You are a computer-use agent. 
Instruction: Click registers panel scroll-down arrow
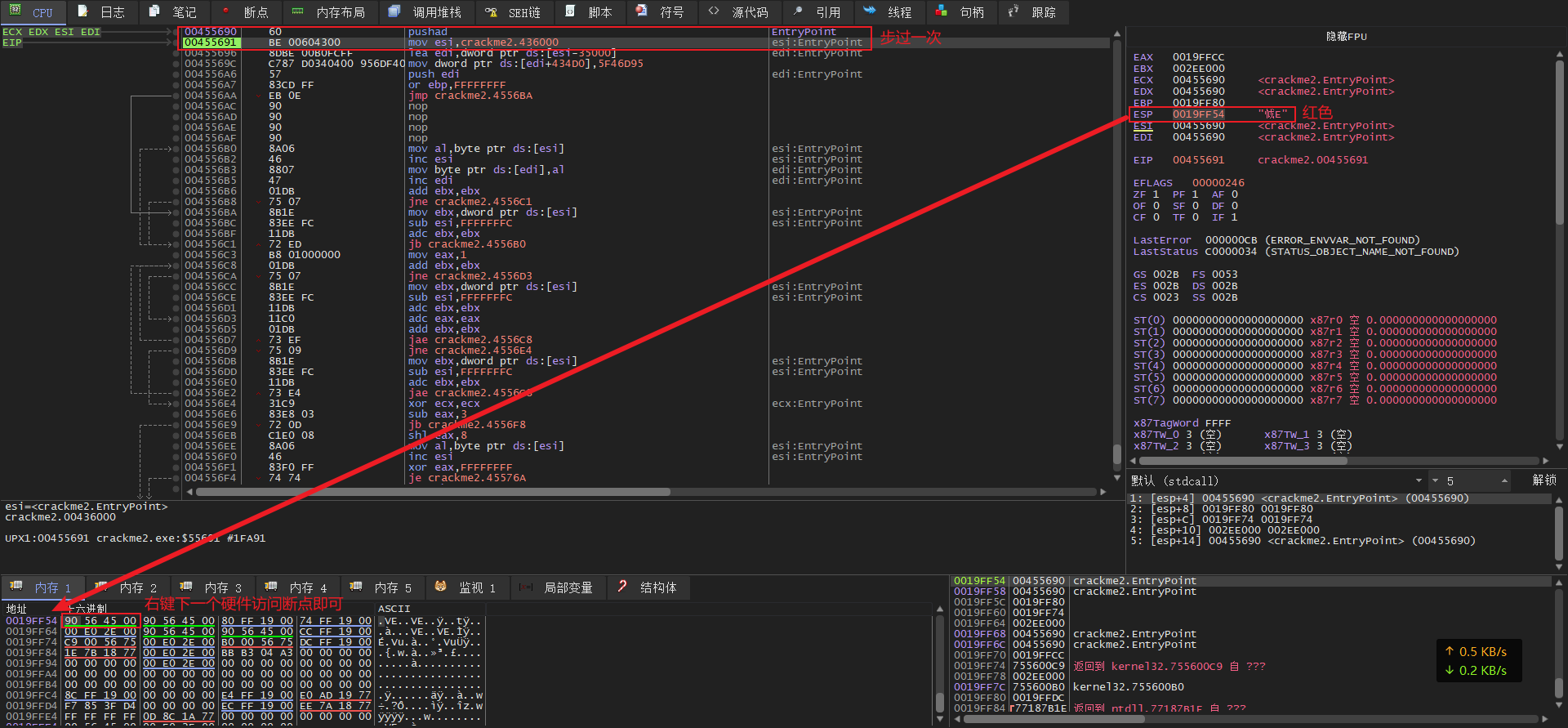pos(1559,446)
